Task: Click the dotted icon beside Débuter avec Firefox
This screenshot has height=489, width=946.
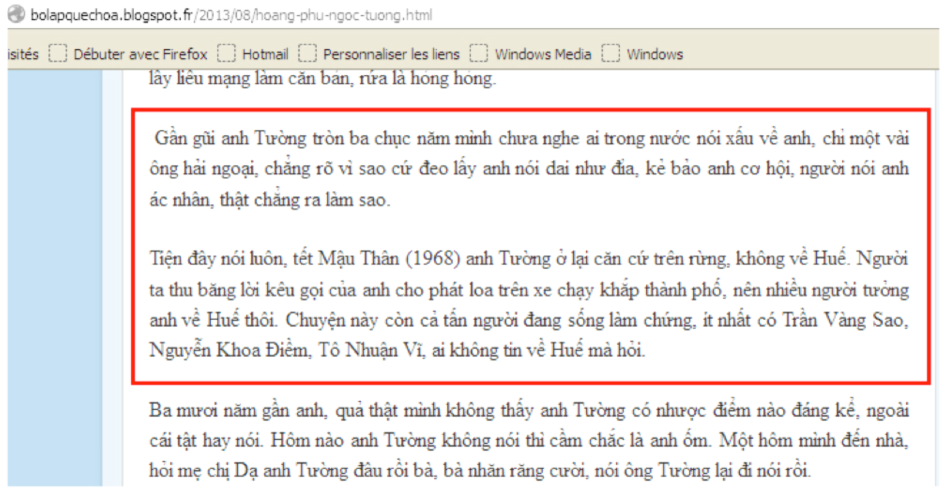Action: 57,54
